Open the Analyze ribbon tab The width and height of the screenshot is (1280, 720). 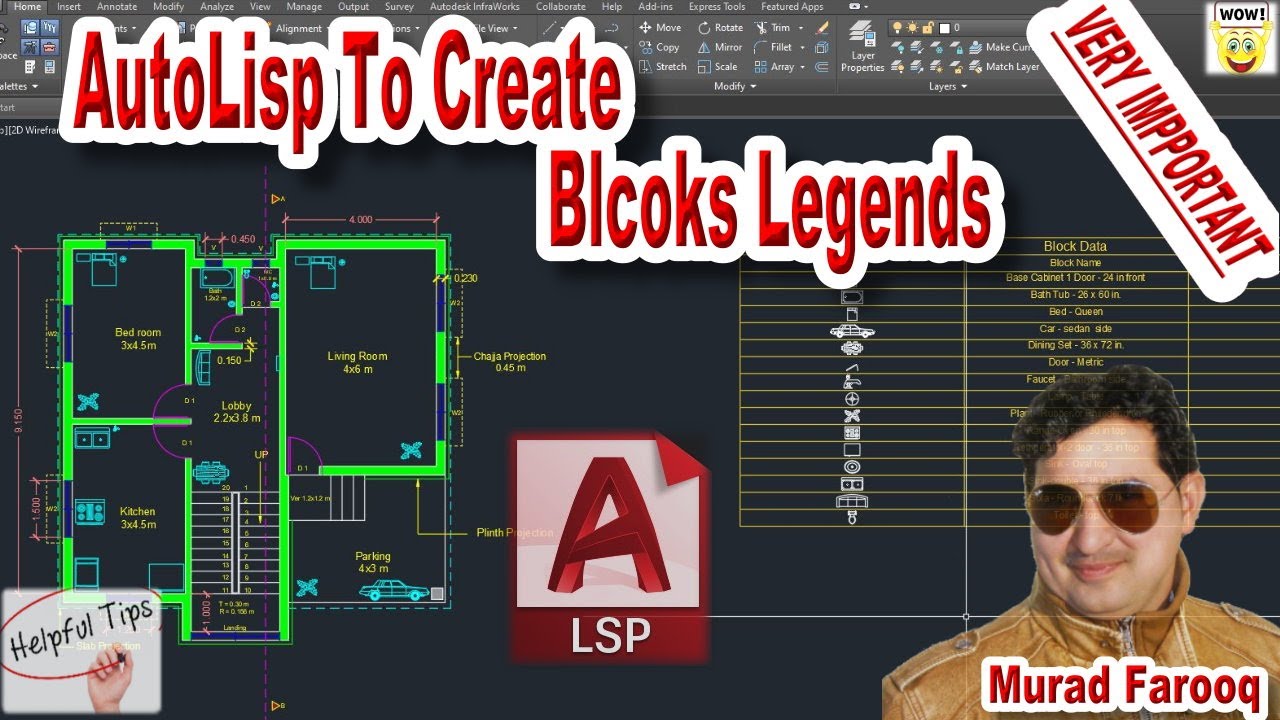(x=217, y=7)
